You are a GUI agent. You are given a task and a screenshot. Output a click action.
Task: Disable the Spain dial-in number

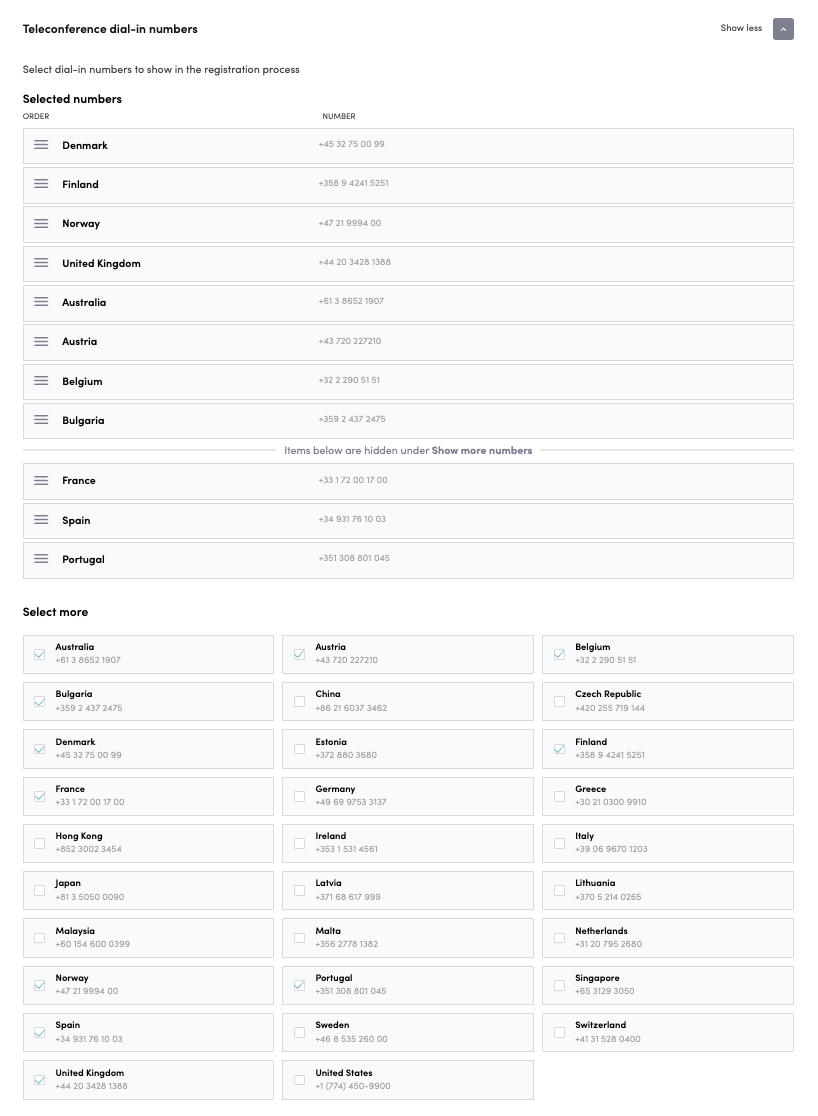(39, 1032)
